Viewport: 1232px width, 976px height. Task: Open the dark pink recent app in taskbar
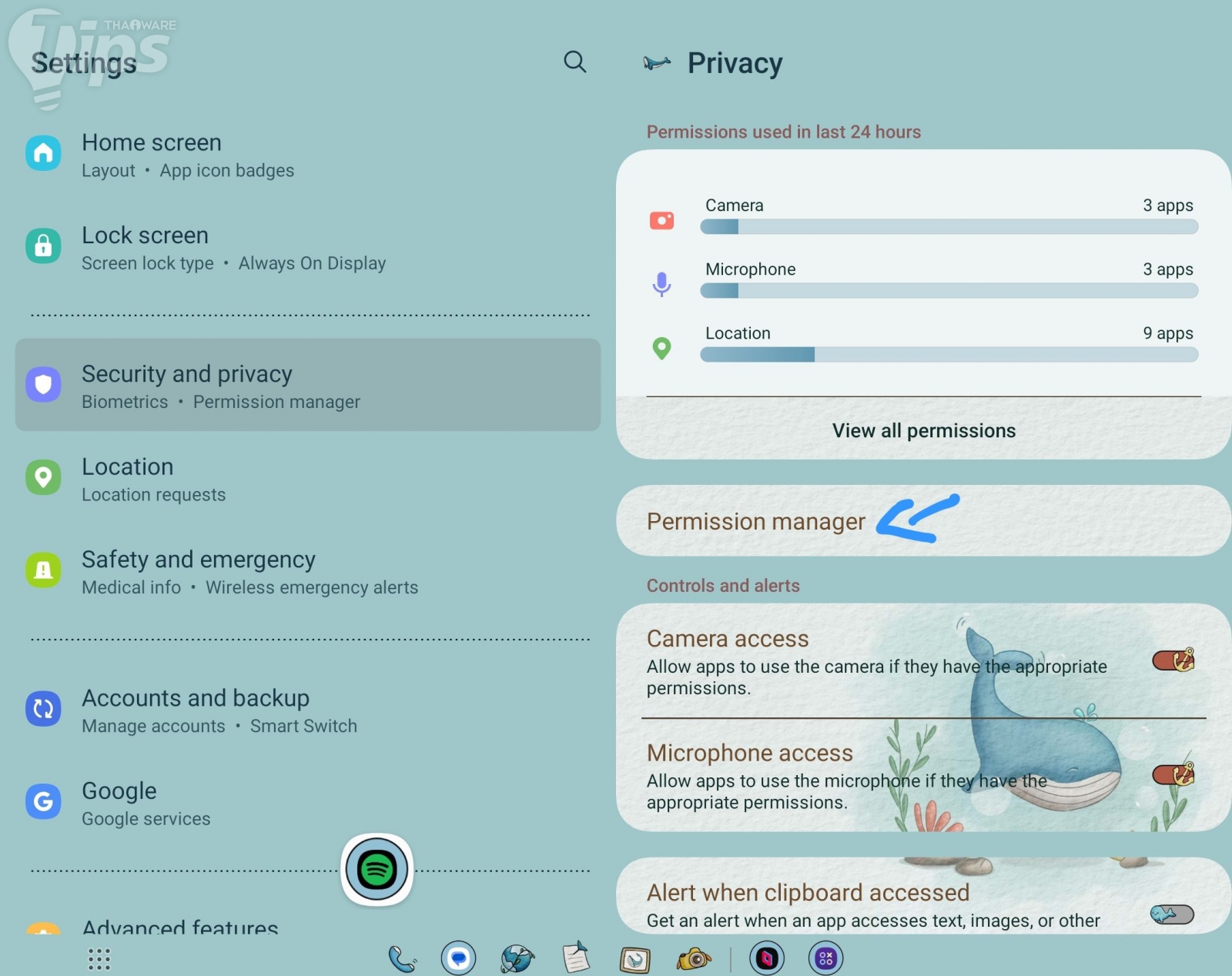pyautogui.click(x=767, y=959)
